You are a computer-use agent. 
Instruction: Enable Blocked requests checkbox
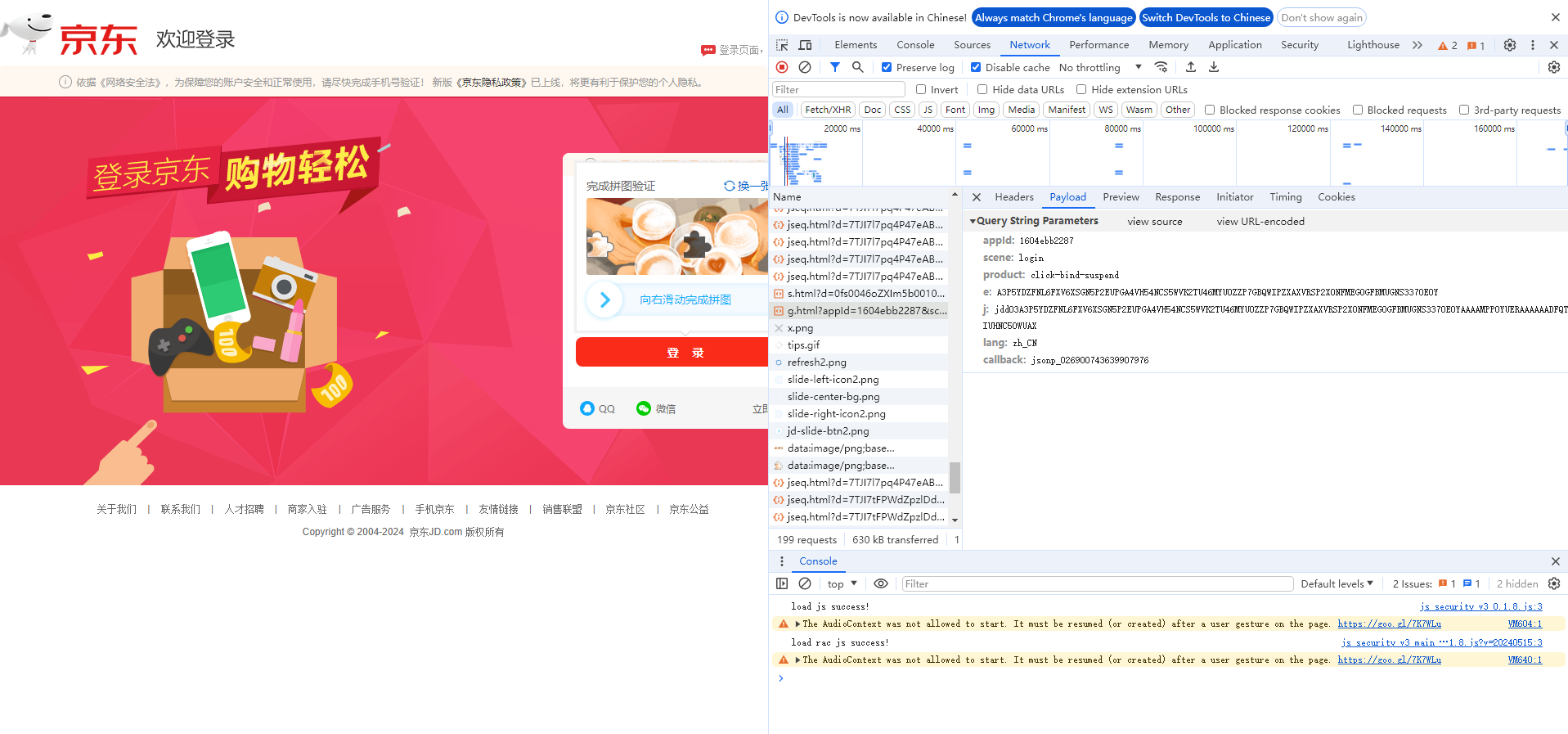1358,110
